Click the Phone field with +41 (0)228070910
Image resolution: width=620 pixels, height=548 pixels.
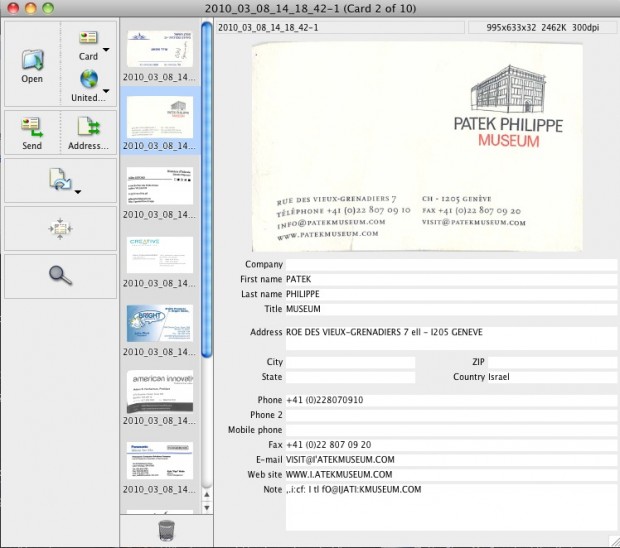click(451, 400)
